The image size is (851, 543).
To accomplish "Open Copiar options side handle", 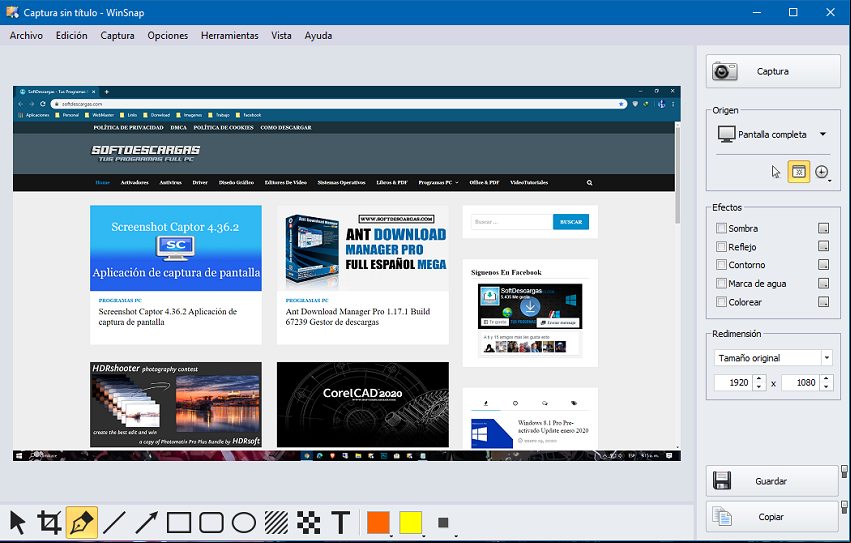I will point(844,508).
